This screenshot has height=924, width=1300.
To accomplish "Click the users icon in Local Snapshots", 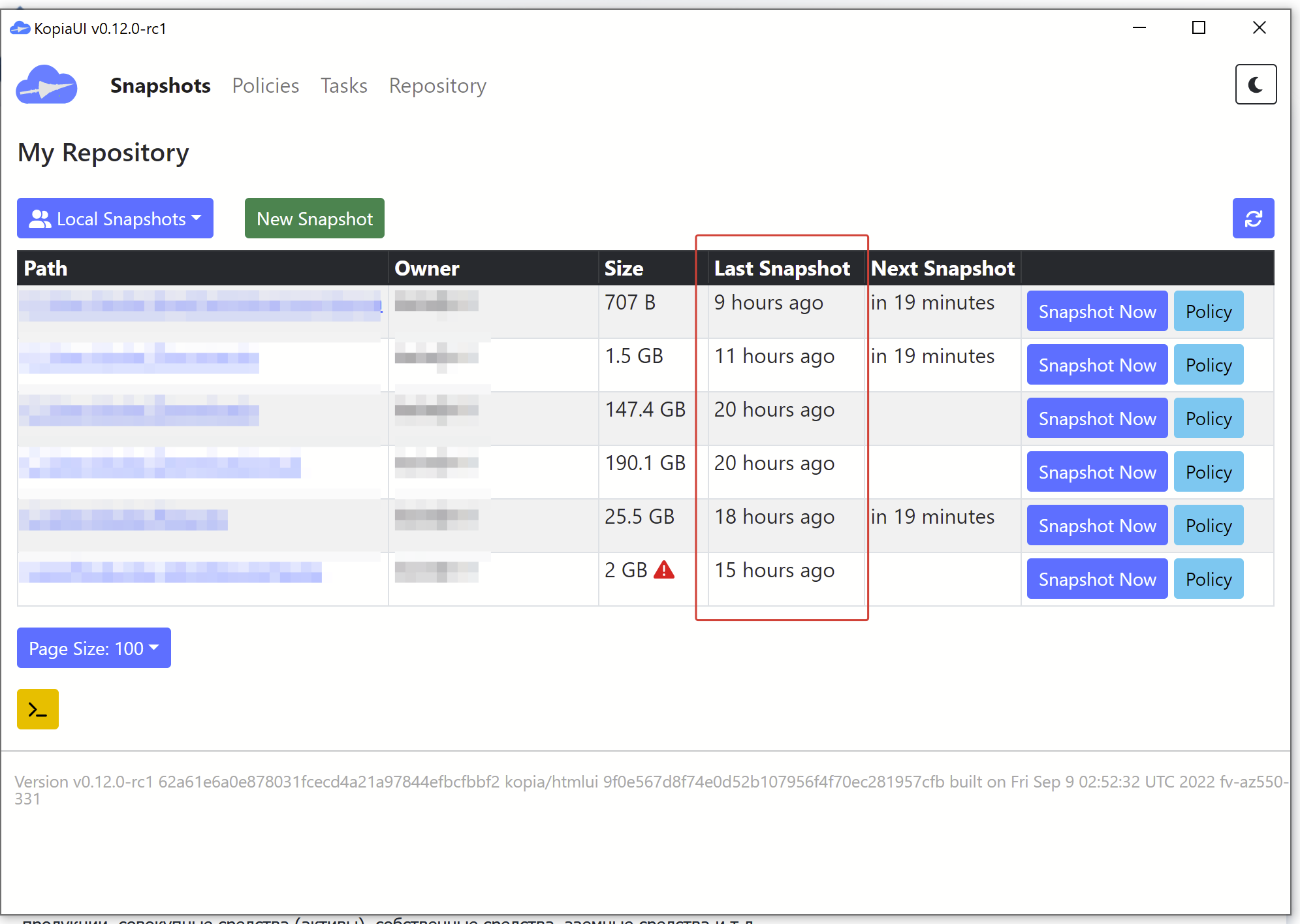I will (x=39, y=218).
